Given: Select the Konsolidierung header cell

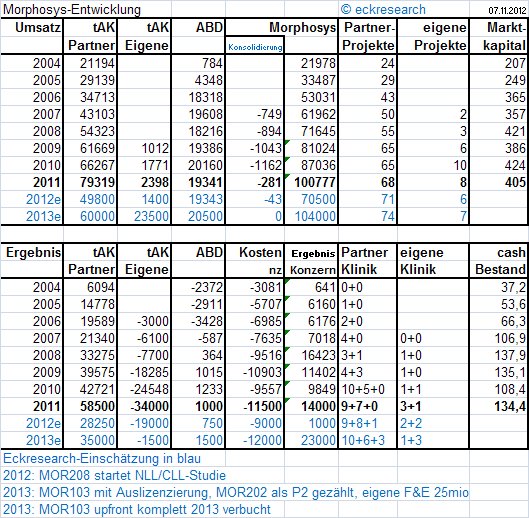Looking at the screenshot, I should [255, 47].
